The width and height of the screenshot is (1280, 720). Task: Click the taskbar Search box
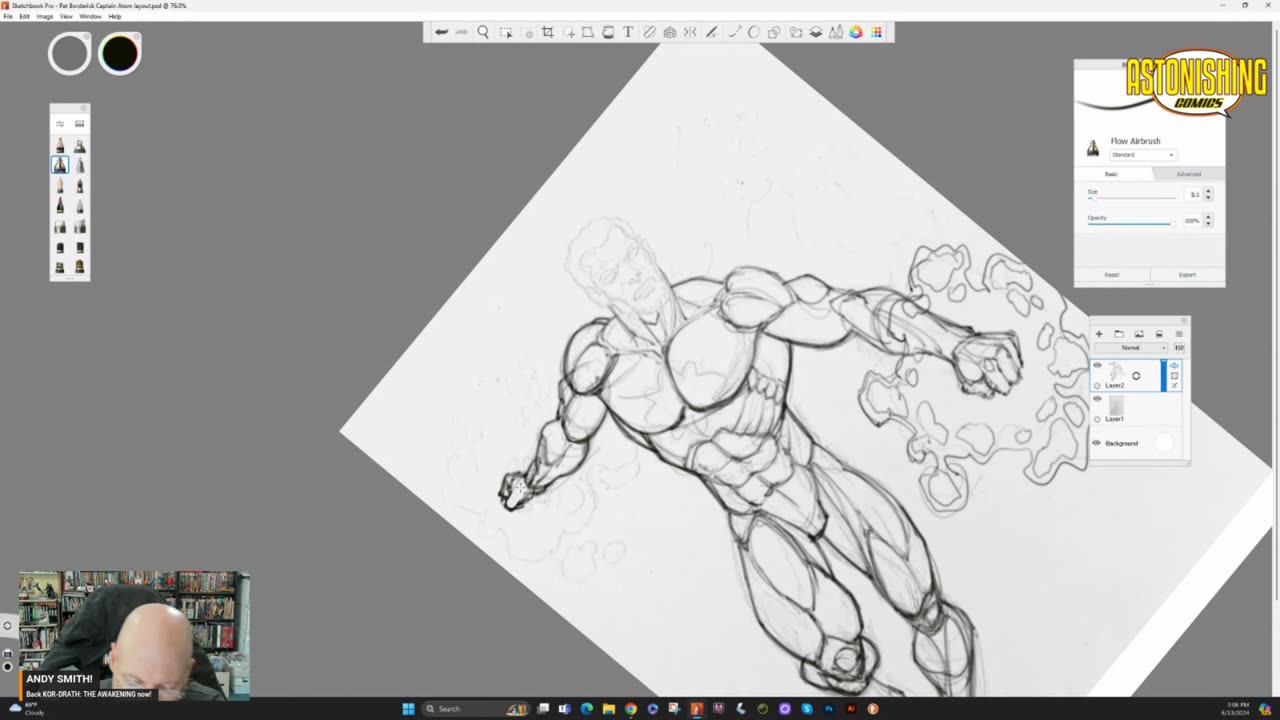(x=476, y=709)
